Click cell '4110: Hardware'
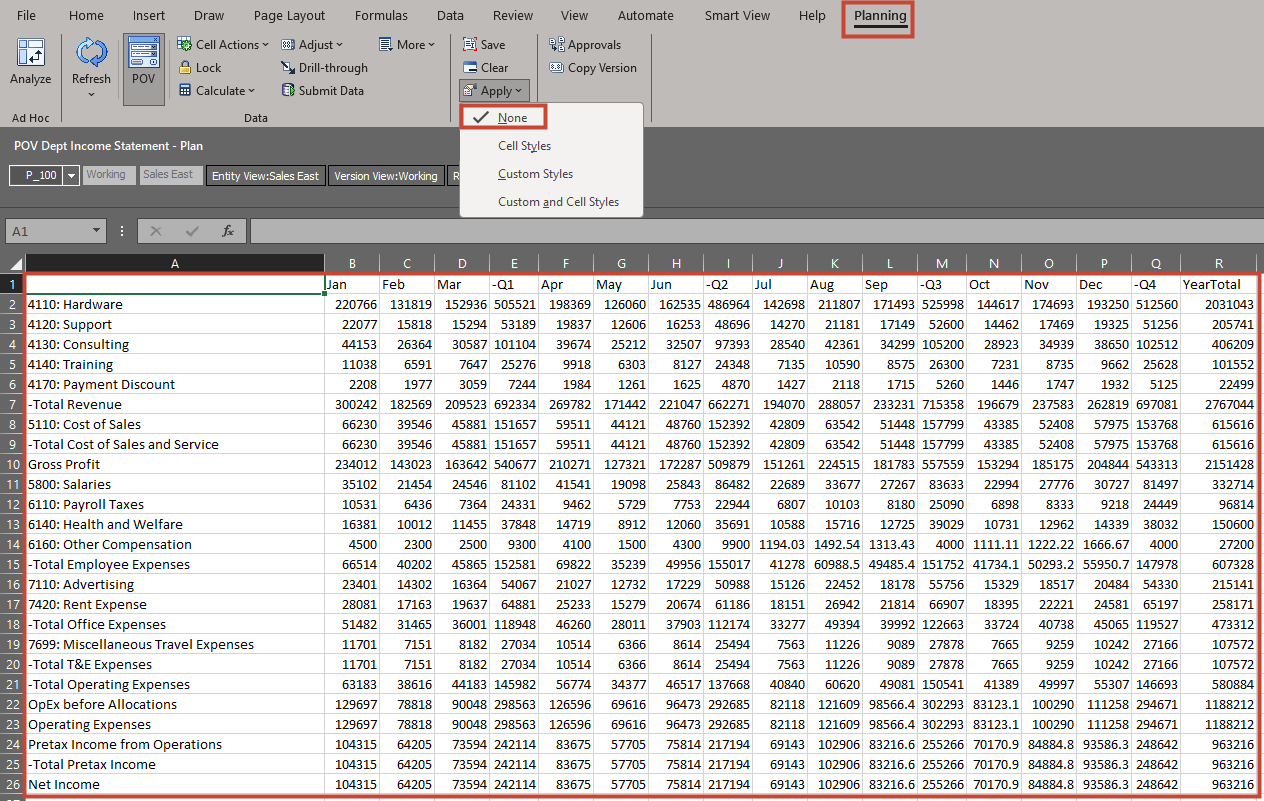 (x=175, y=304)
